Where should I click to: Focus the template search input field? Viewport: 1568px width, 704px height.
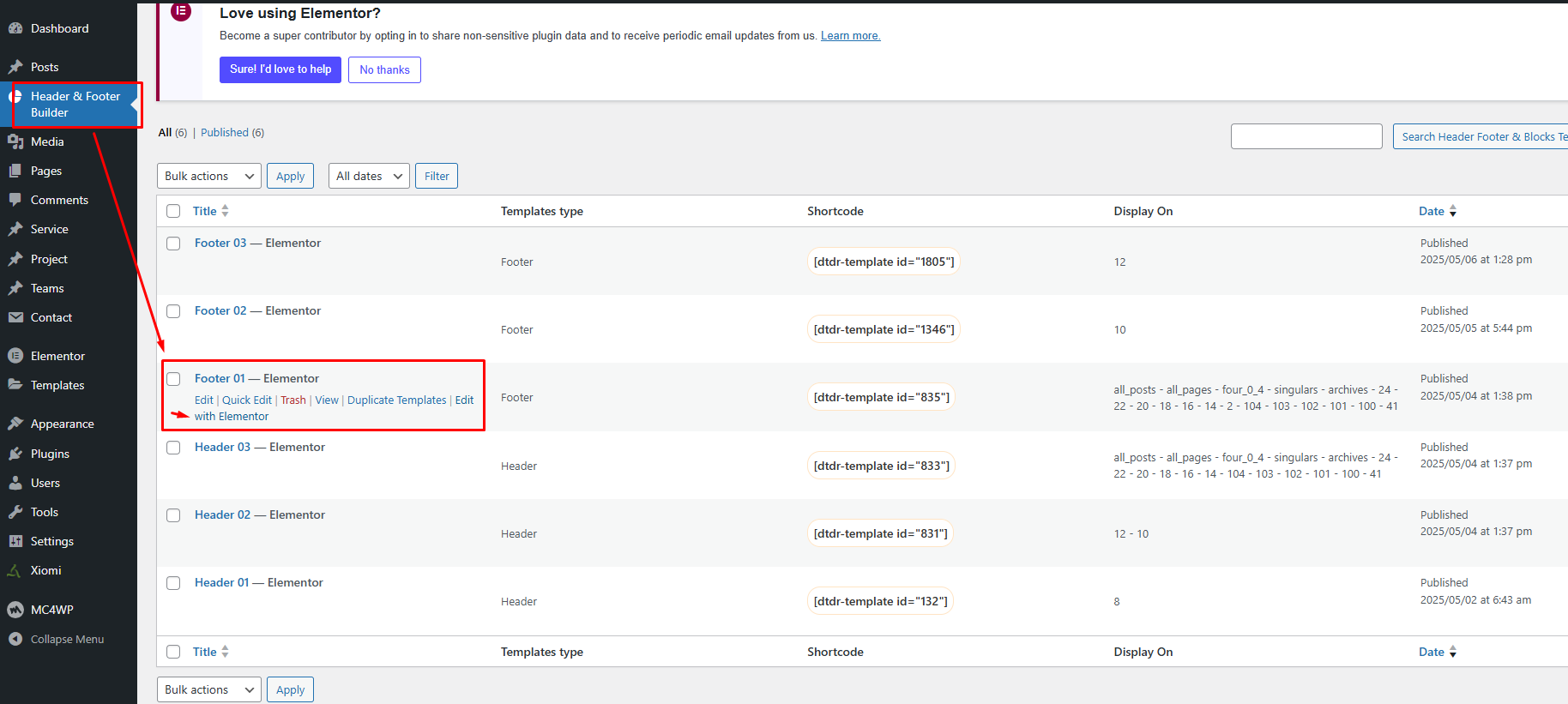(x=1306, y=136)
